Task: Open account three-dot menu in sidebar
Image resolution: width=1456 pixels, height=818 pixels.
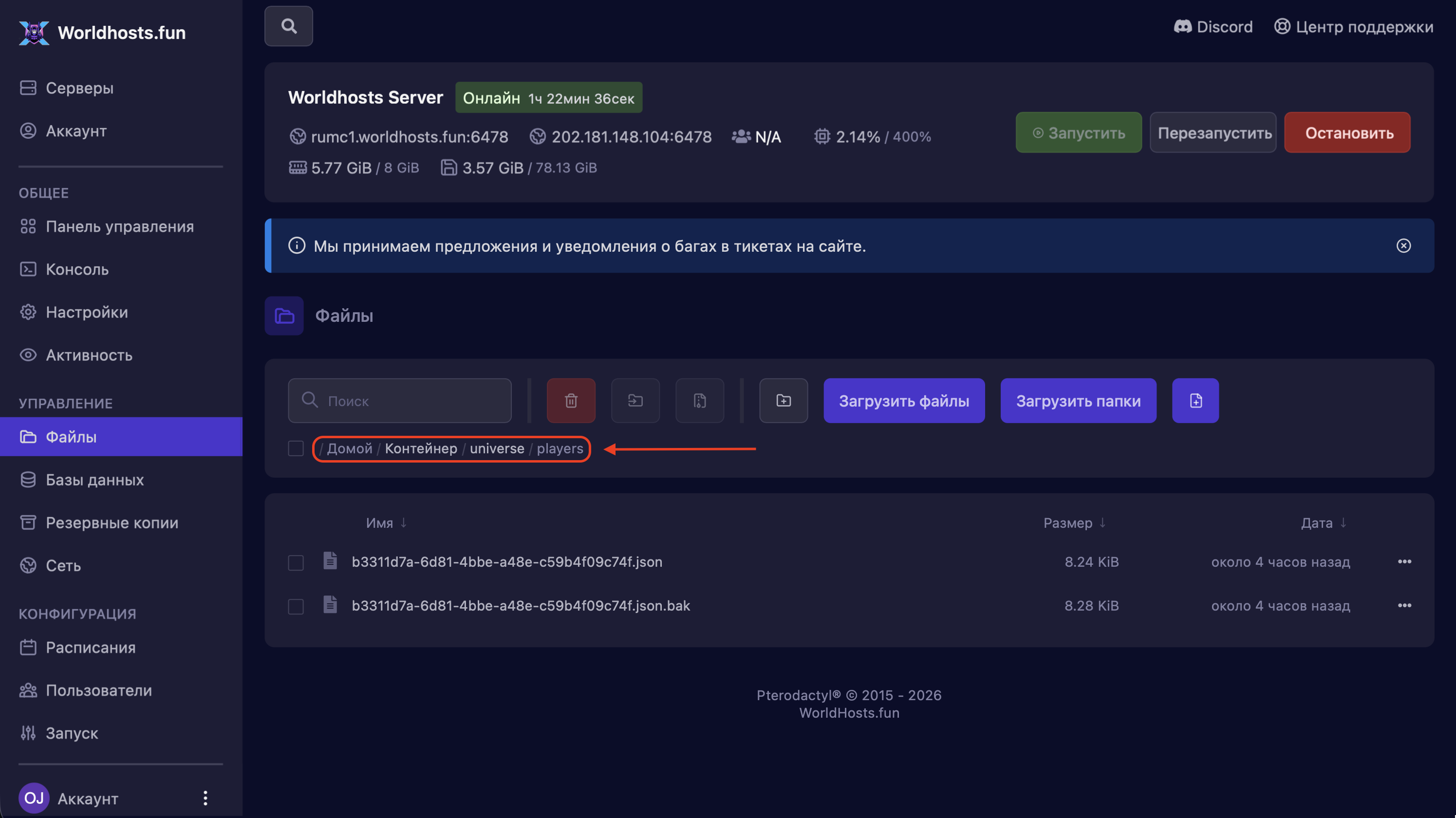Action: (205, 798)
